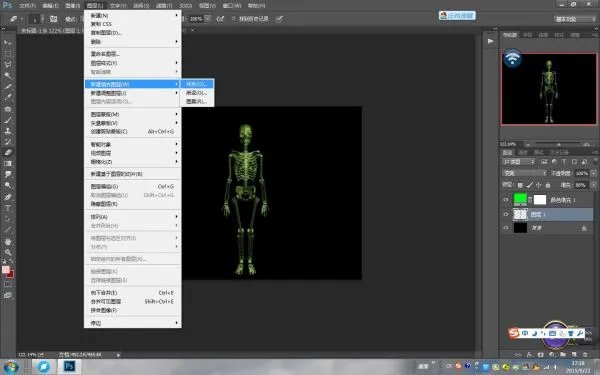The width and height of the screenshot is (600, 375).
Task: Click the Navigator zoom slider
Action: (559, 144)
